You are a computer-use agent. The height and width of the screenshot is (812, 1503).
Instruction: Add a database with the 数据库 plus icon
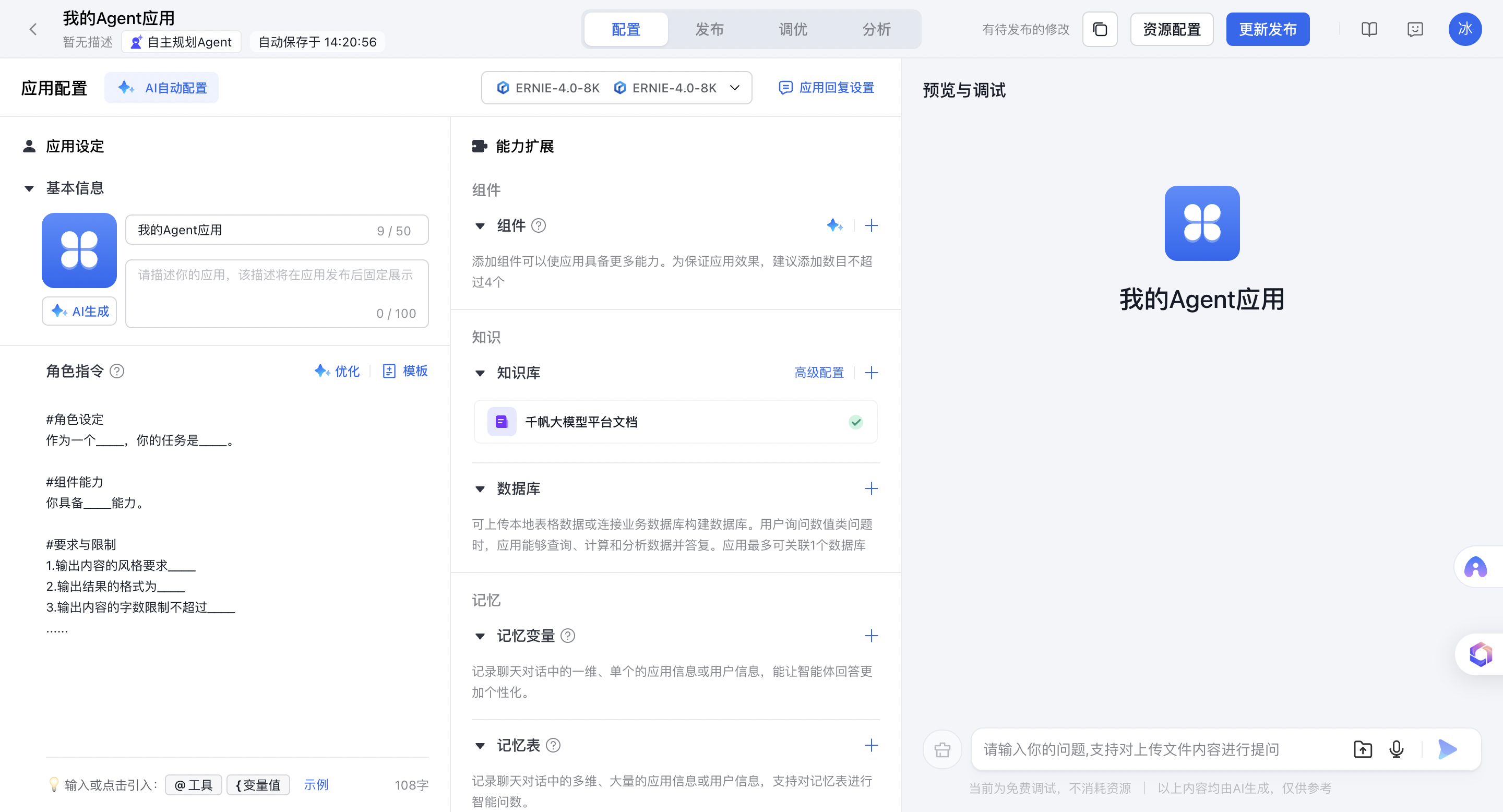(871, 488)
